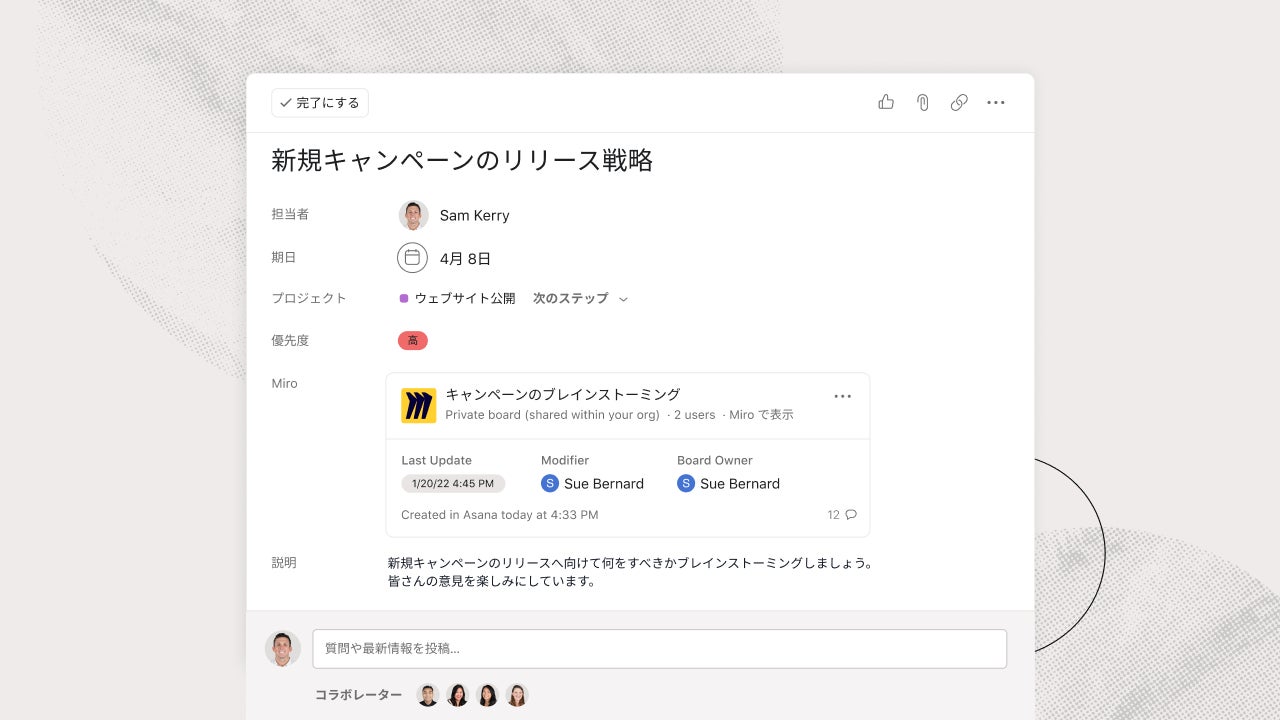Click the 'Last Update' label
The height and width of the screenshot is (720, 1280).
(x=437, y=461)
